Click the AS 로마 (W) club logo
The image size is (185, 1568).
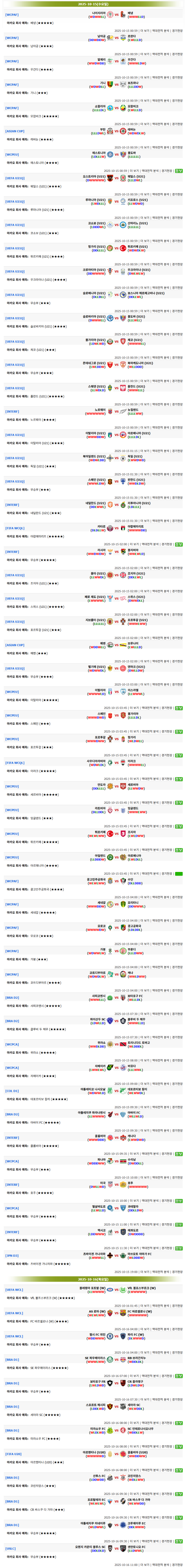[x=110, y=1312]
